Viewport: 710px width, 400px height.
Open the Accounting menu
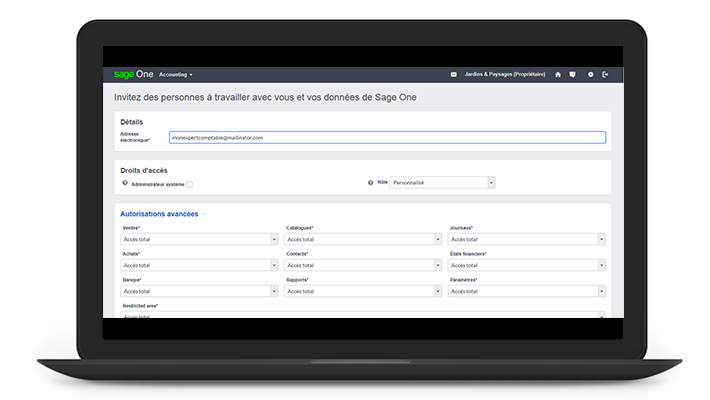point(176,75)
